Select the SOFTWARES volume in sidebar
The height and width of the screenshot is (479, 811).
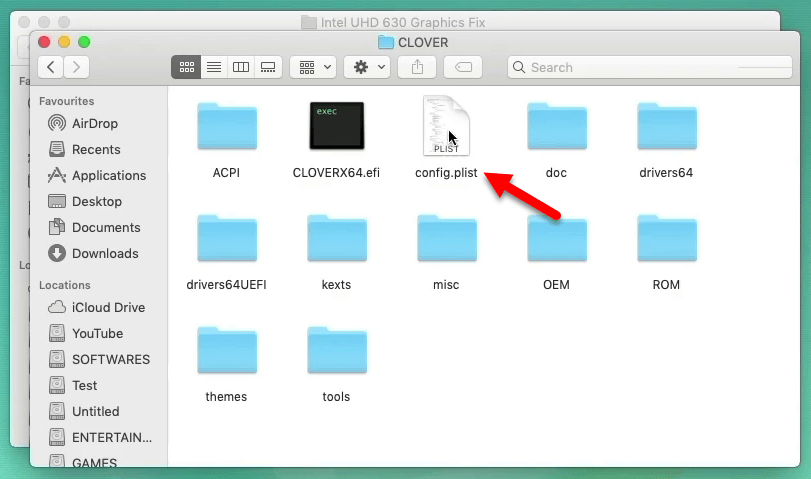click(x=99, y=359)
